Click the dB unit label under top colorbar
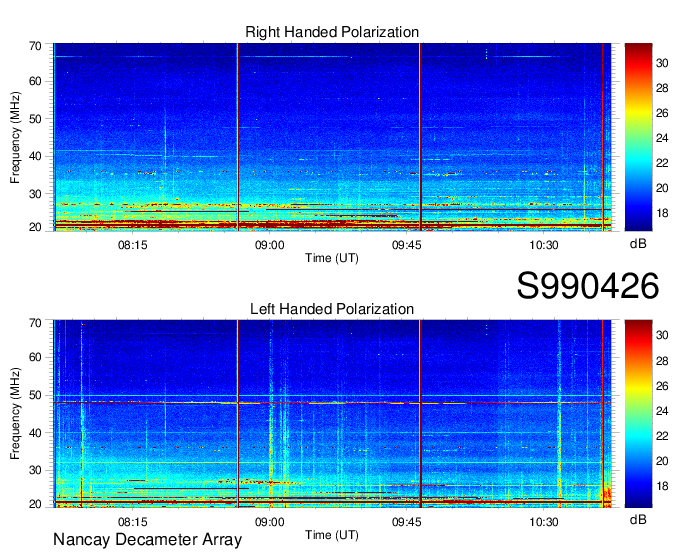680x552 pixels. point(638,244)
